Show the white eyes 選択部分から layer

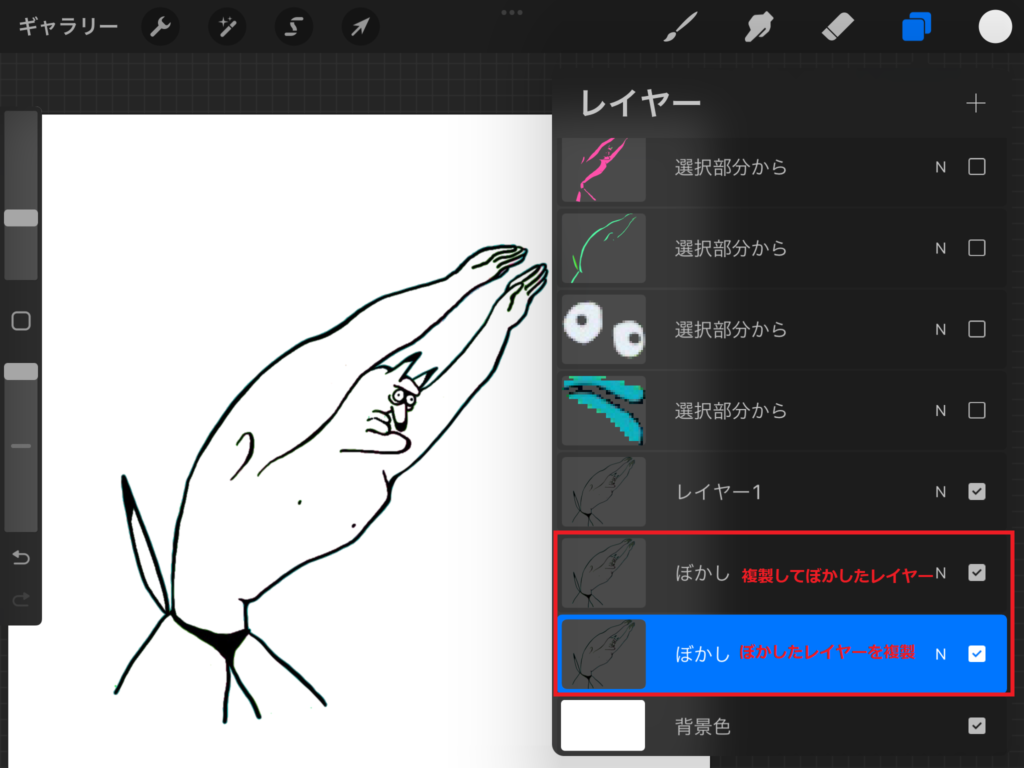tap(976, 329)
